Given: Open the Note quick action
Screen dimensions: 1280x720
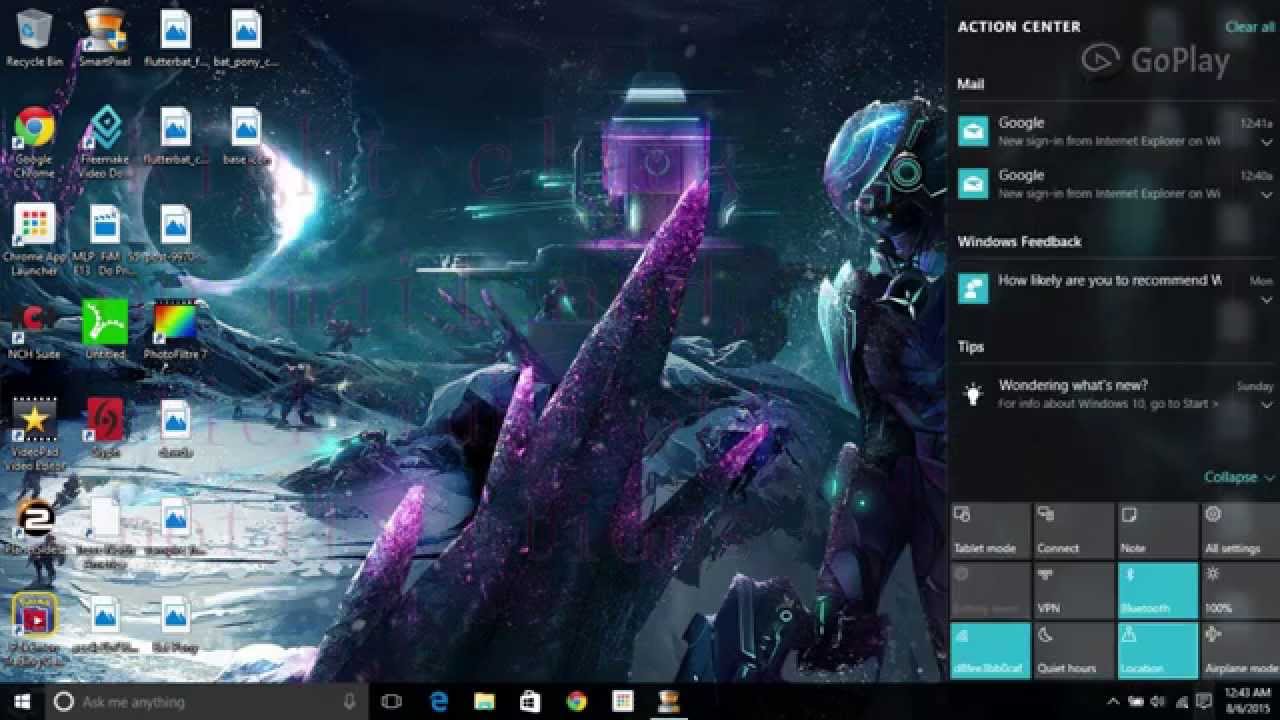Looking at the screenshot, I should click(1158, 530).
